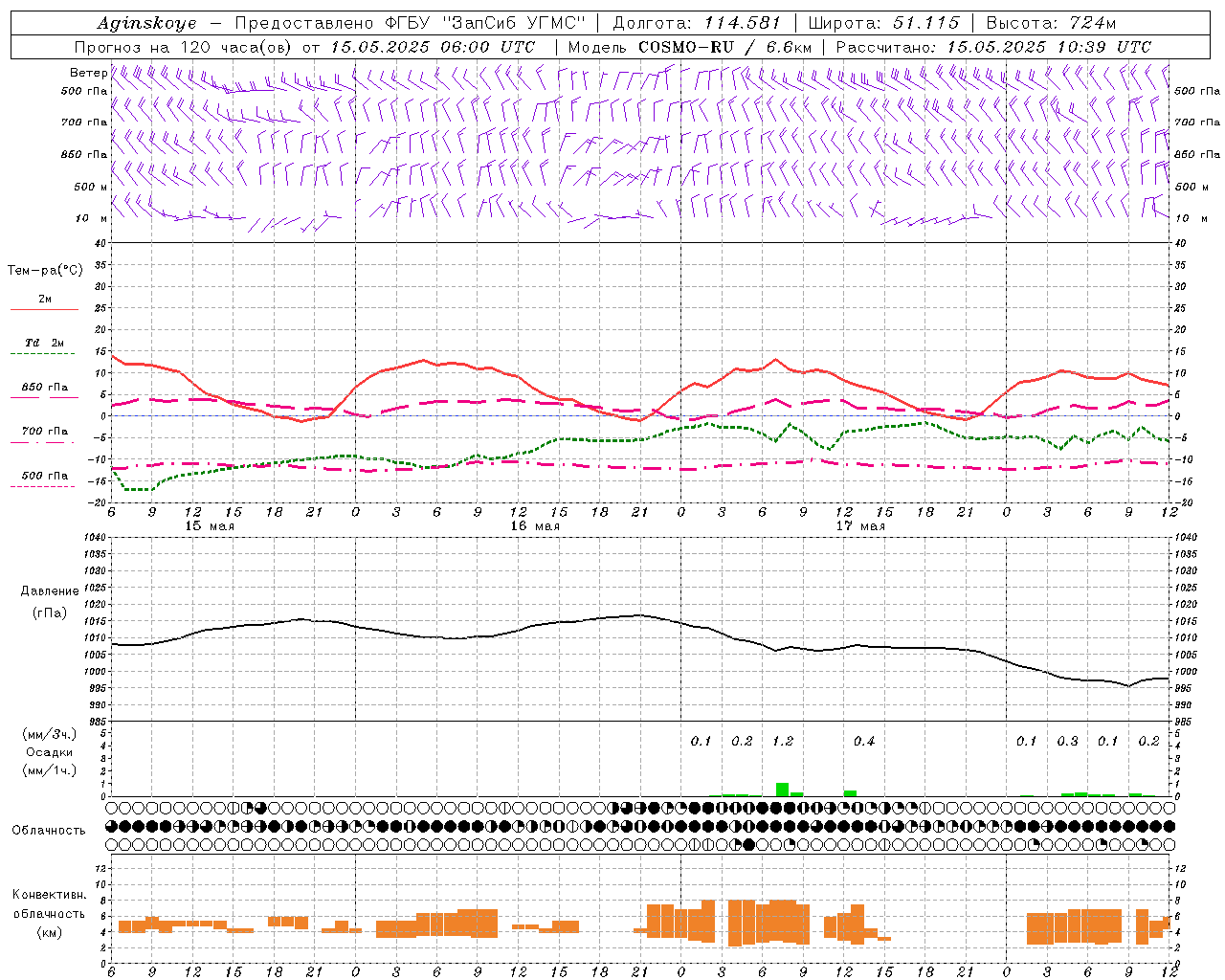1225x980 pixels.
Task: Click the tallest green precipitation bar
Action: (782, 790)
